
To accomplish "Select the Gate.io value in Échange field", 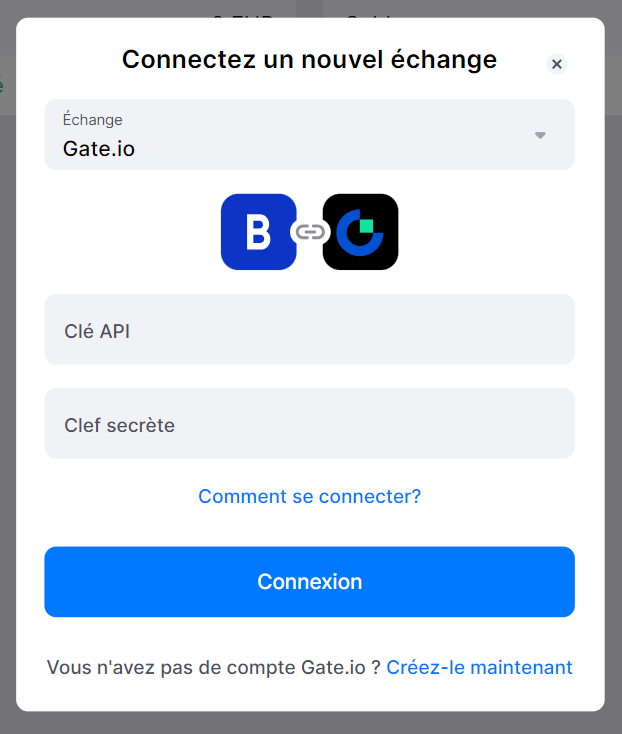I will [99, 149].
